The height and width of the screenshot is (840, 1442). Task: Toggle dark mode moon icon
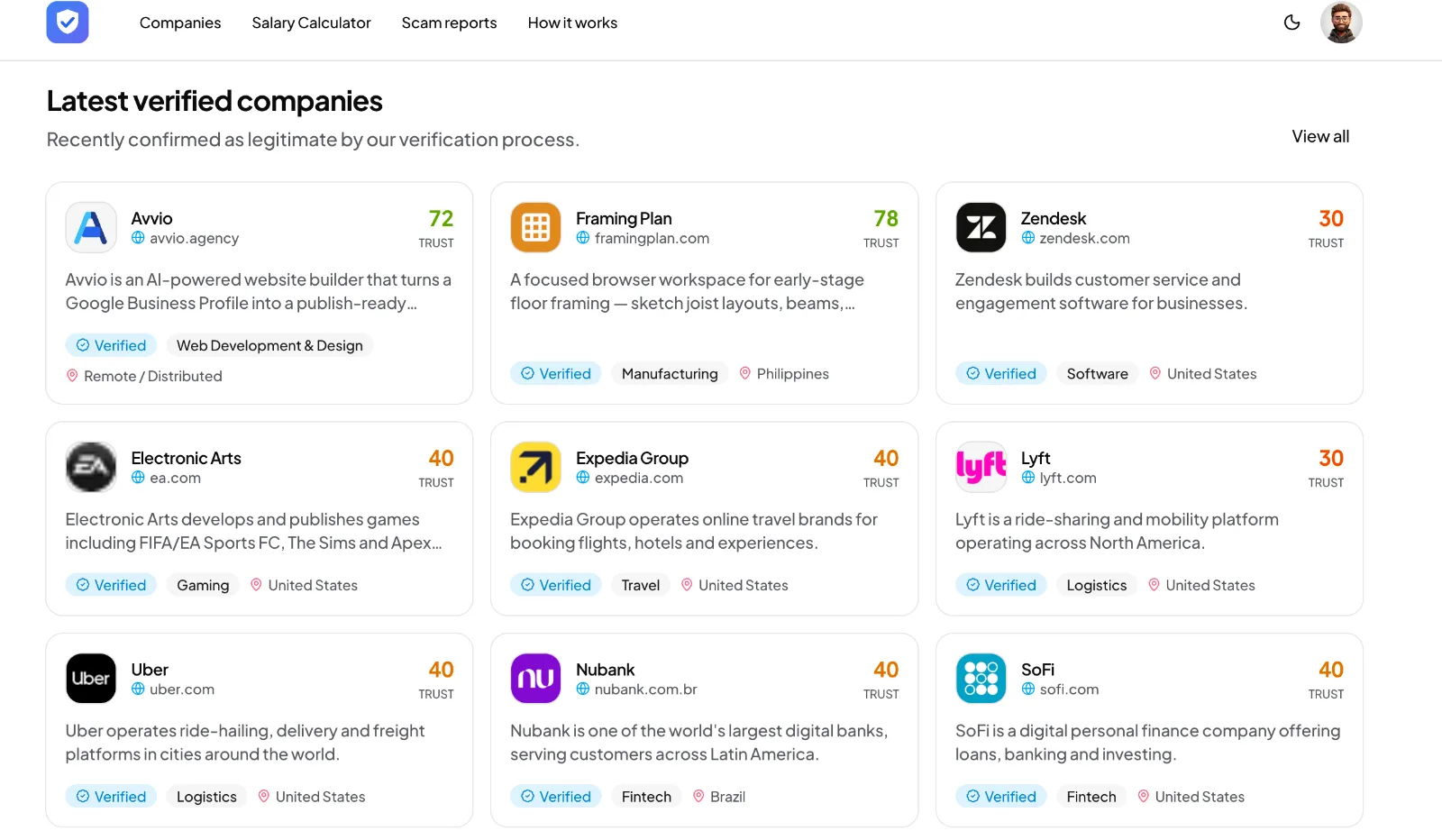[1291, 23]
